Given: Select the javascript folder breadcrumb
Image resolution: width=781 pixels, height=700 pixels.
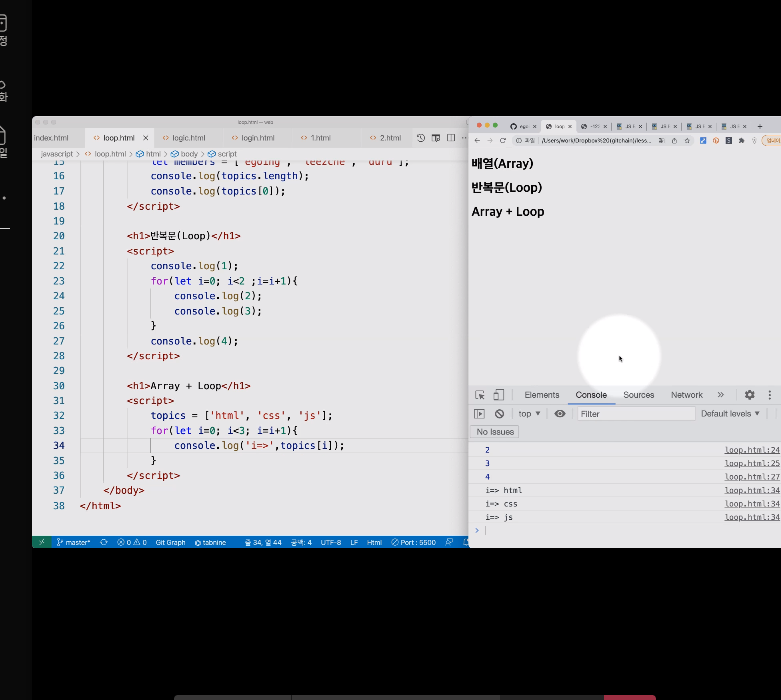Looking at the screenshot, I should click(57, 154).
